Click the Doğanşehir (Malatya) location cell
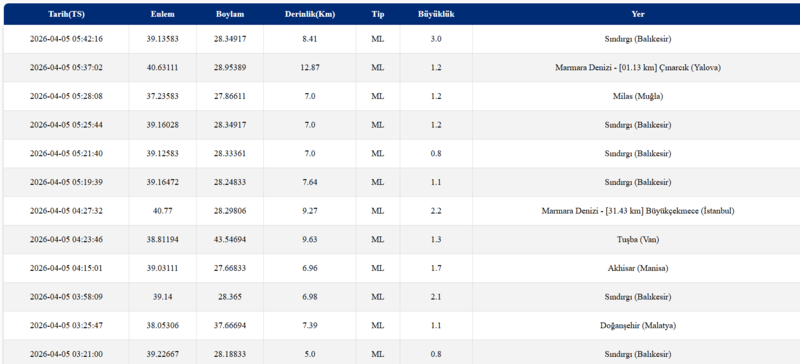The image size is (800, 364). [638, 325]
